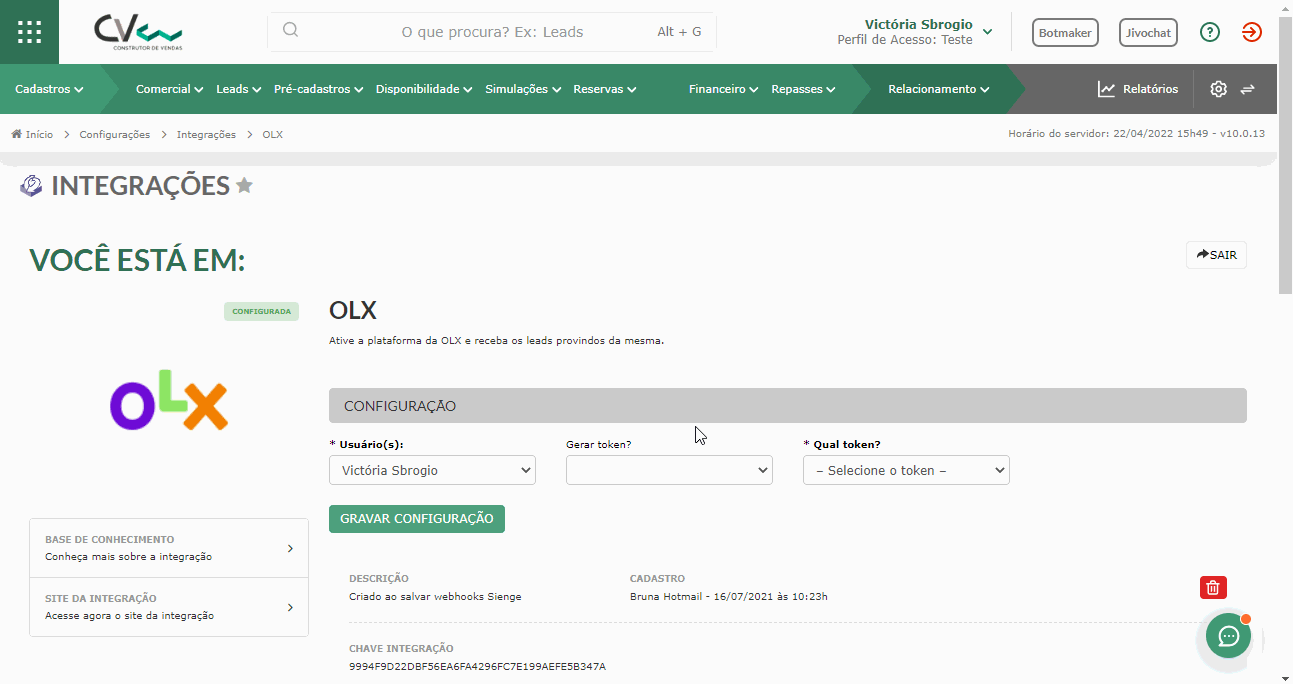Click the Jivochat button
Viewport: 1293px width, 684px height.
pyautogui.click(x=1148, y=32)
